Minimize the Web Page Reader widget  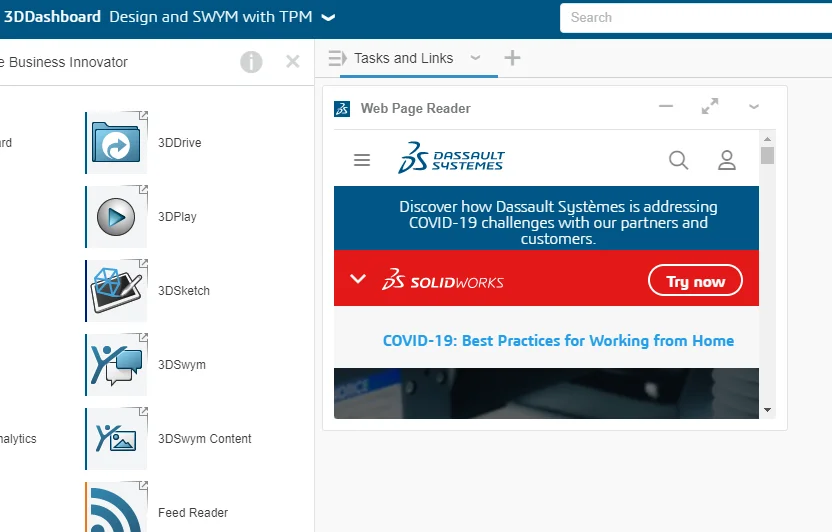coord(666,106)
